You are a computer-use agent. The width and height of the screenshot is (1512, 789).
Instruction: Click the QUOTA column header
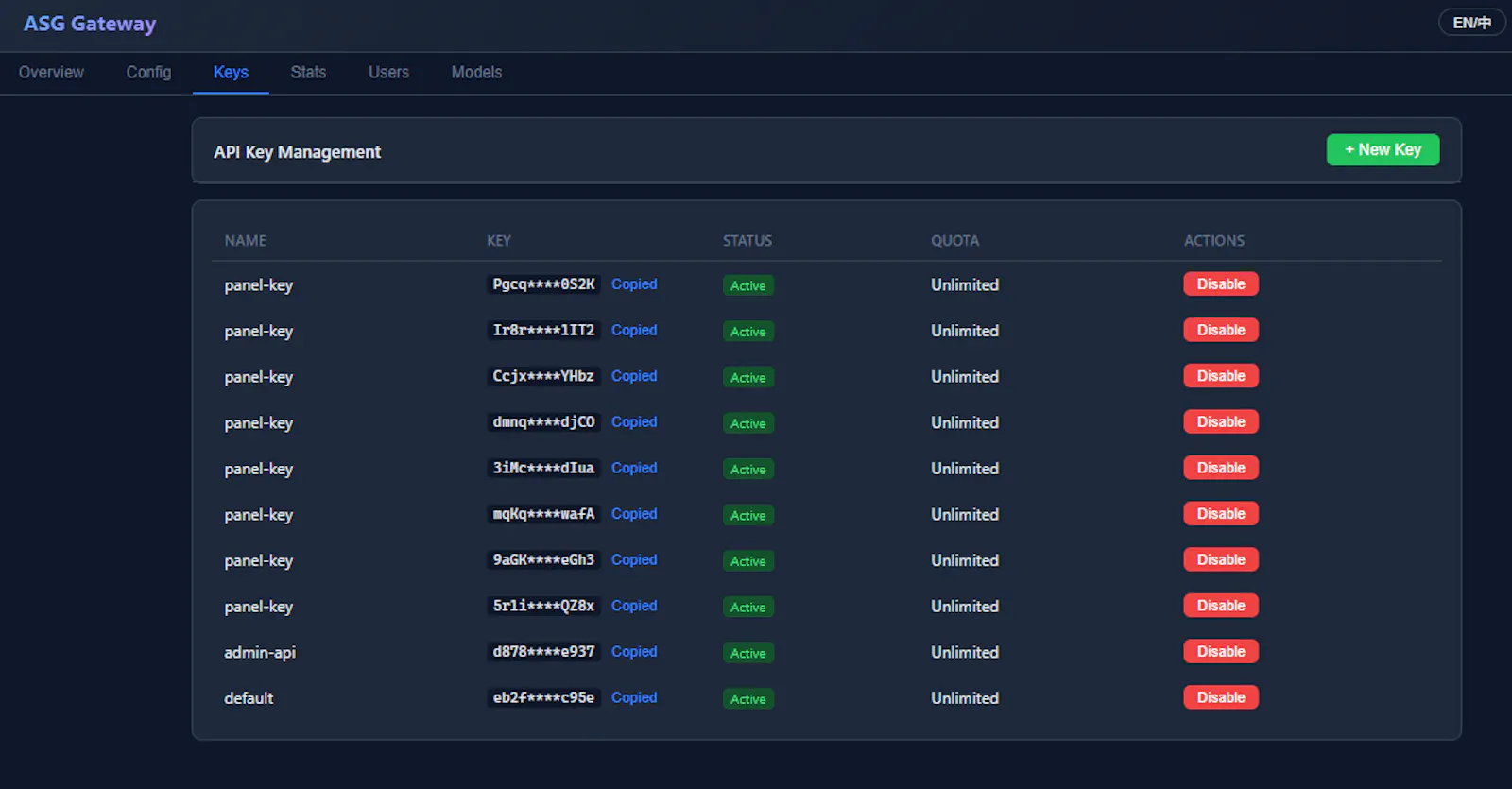click(954, 241)
